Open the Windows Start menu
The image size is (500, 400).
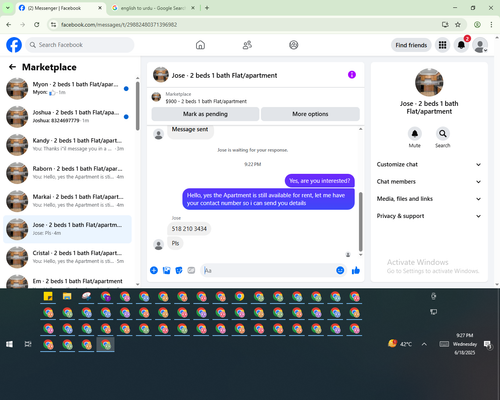9,344
